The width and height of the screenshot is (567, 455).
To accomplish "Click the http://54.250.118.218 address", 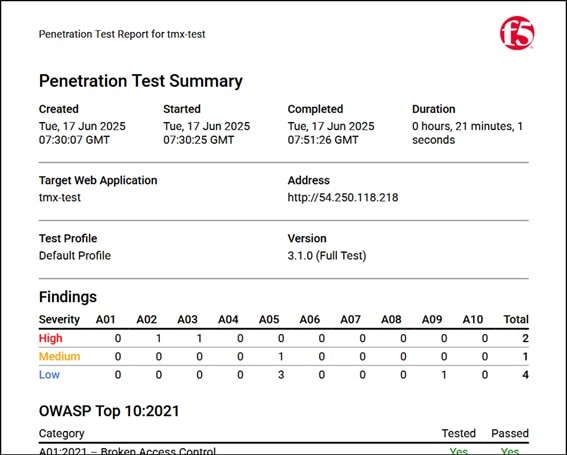I will [x=343, y=197].
